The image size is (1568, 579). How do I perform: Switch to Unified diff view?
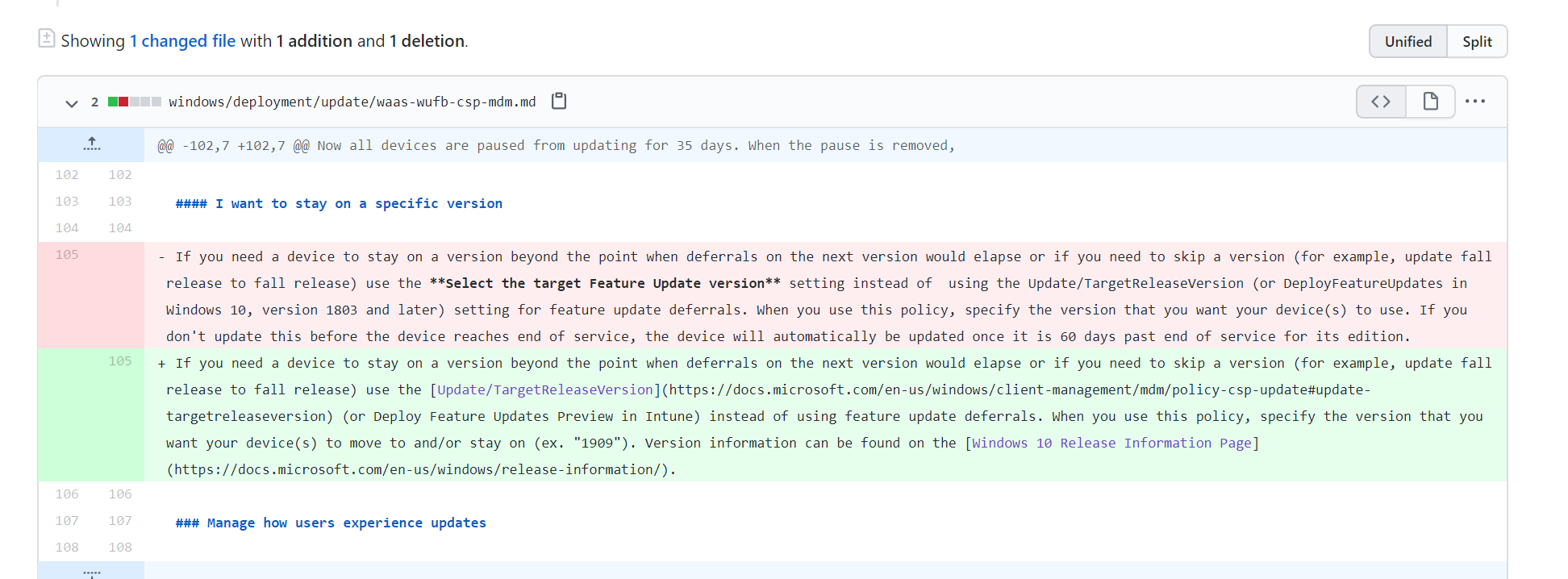point(1408,41)
